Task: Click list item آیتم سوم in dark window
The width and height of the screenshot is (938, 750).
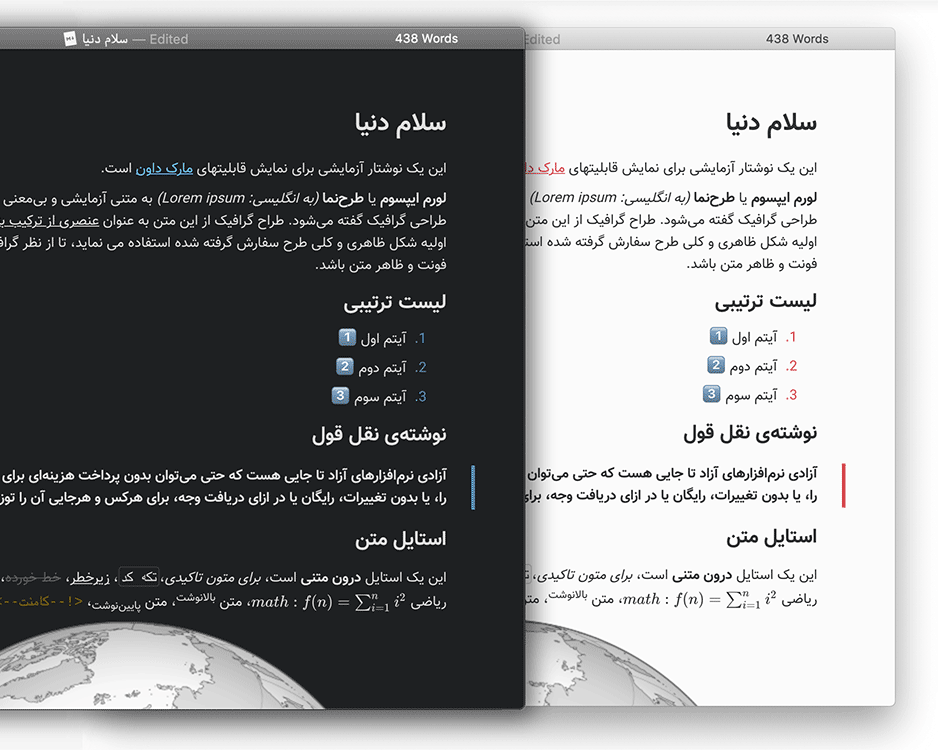Action: point(380,397)
